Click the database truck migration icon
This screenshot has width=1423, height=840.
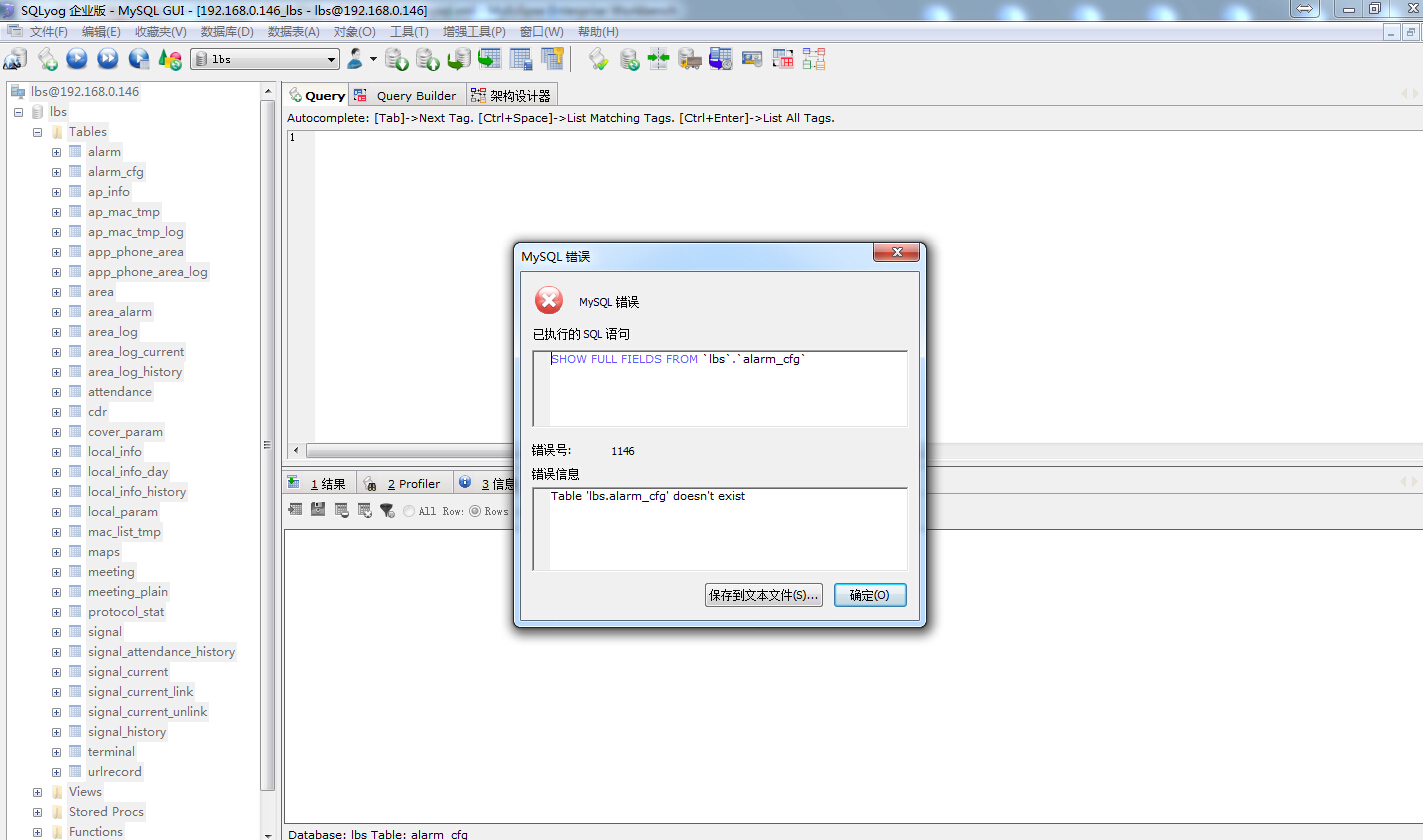pos(690,59)
